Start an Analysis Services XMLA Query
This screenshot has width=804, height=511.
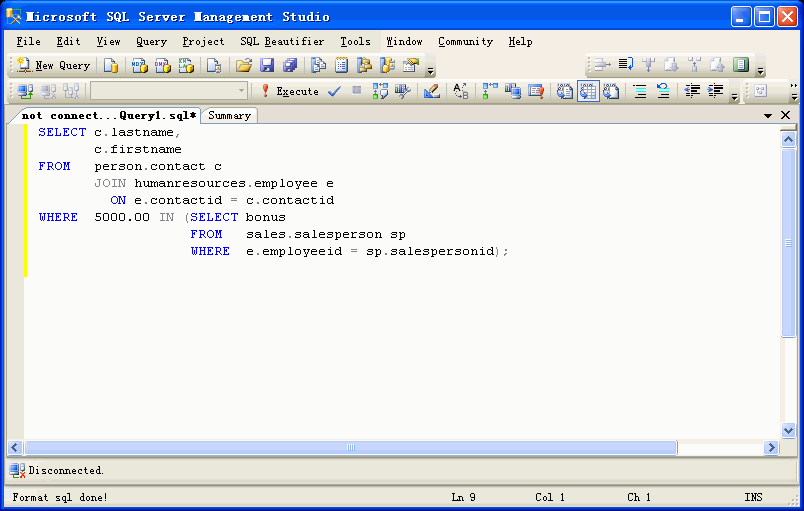pyautogui.click(x=186, y=65)
